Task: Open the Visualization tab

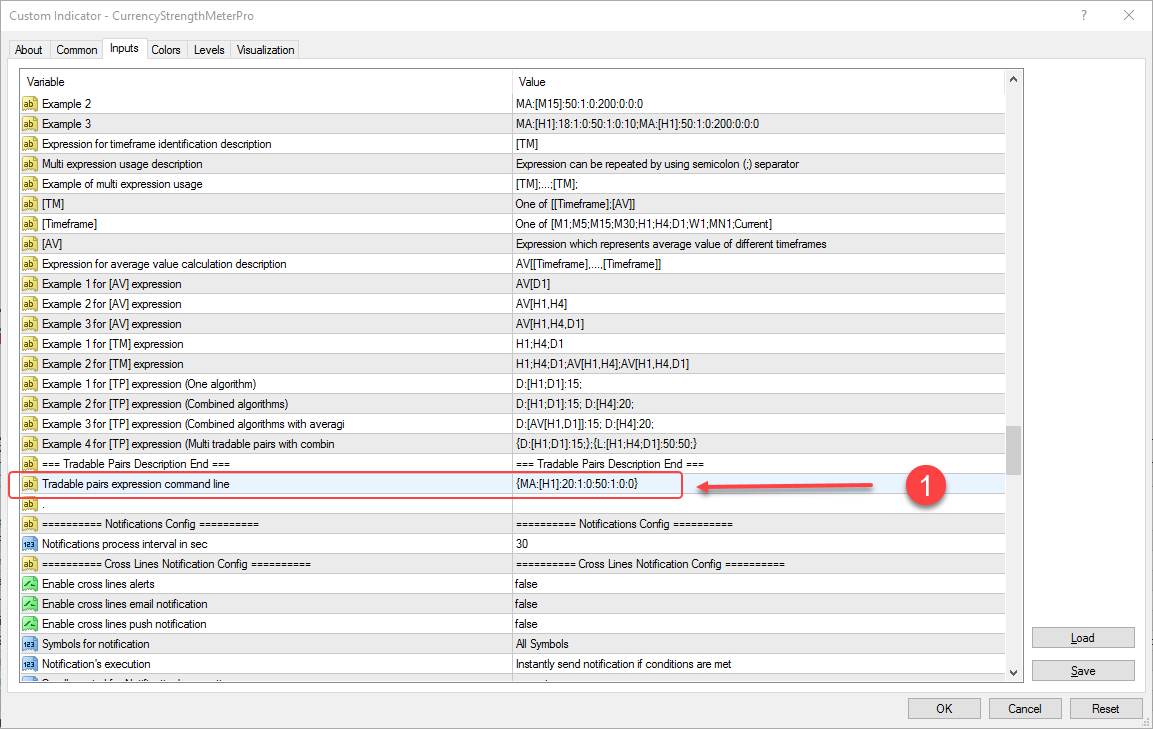Action: tap(265, 50)
